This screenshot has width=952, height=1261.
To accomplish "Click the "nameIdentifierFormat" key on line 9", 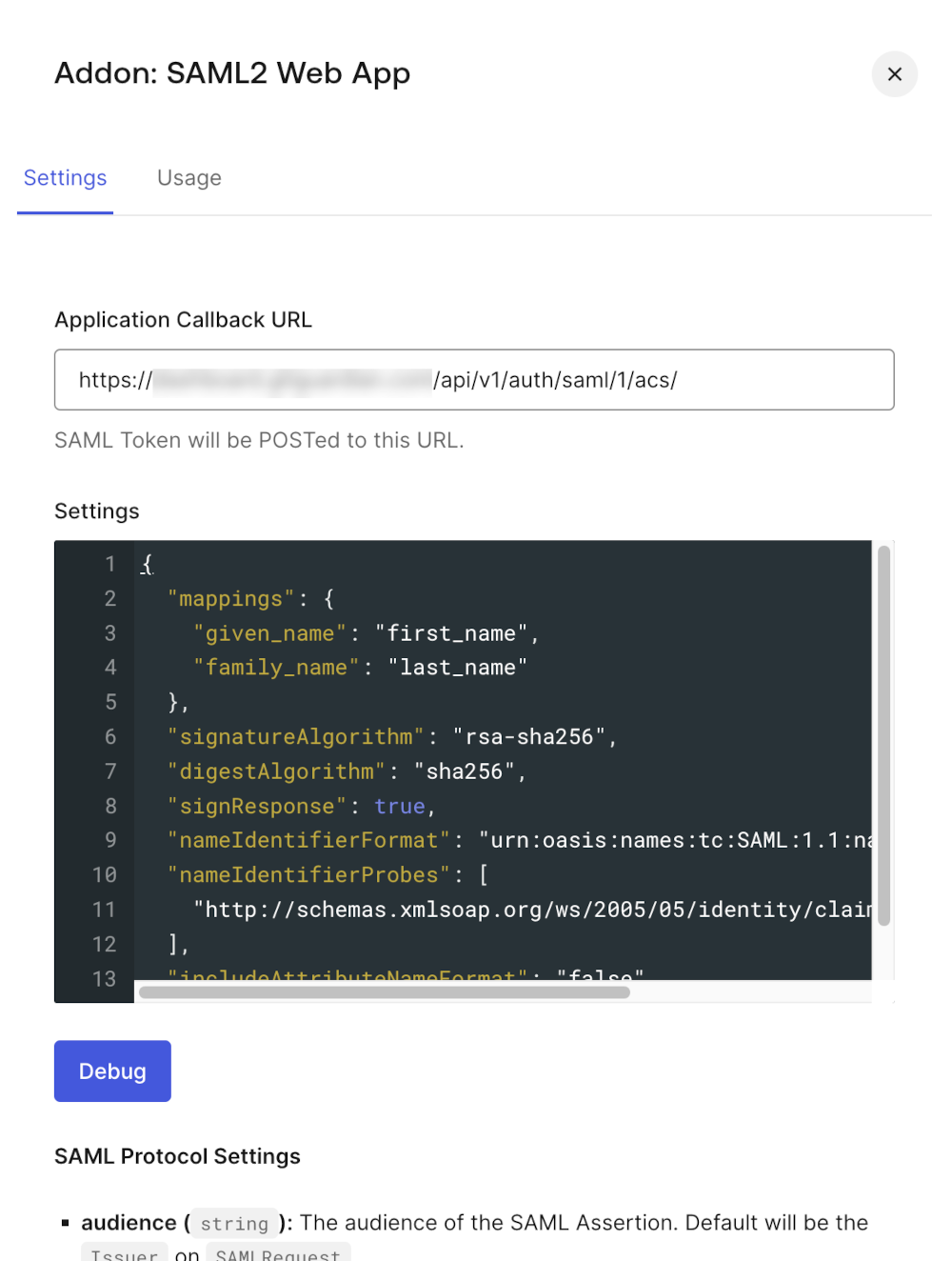I will tap(308, 841).
